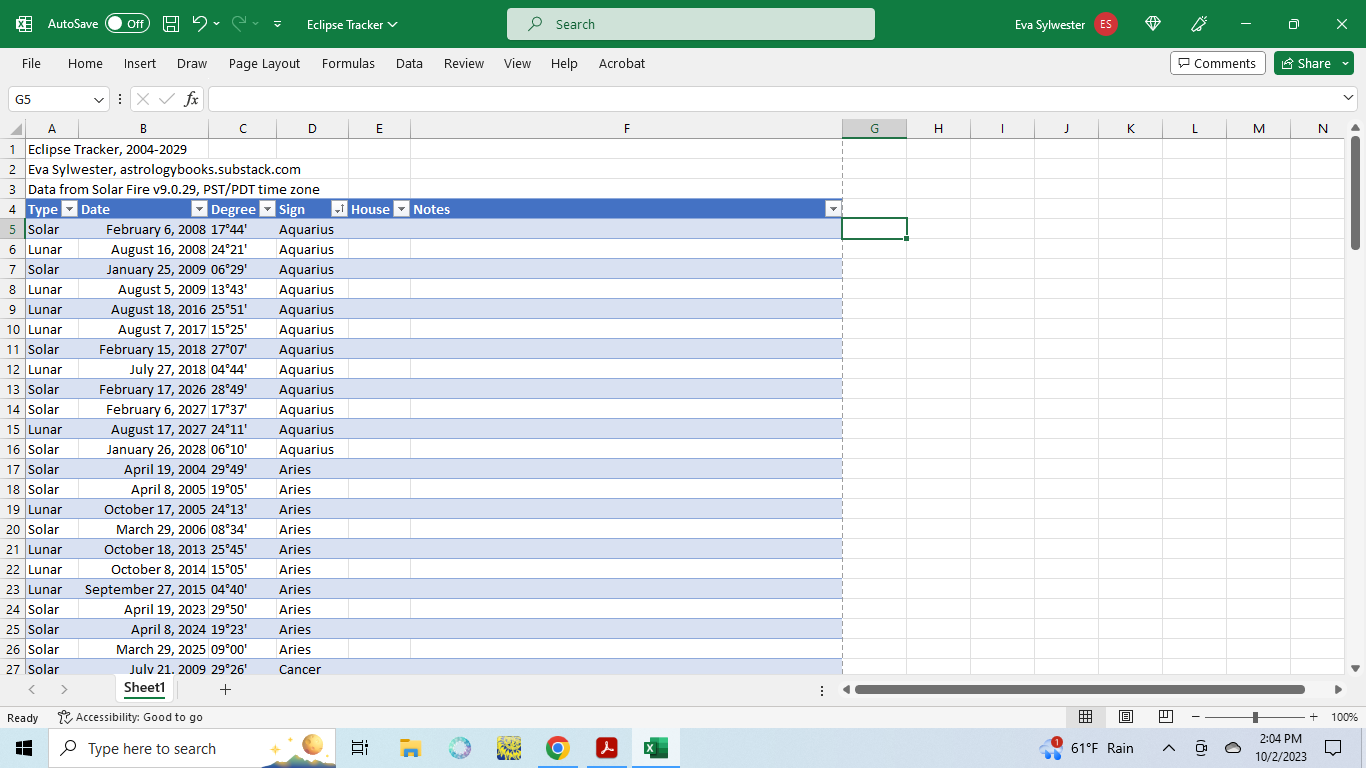This screenshot has height=768, width=1366.
Task: Open the Date column filter dropdown
Action: pyautogui.click(x=199, y=209)
